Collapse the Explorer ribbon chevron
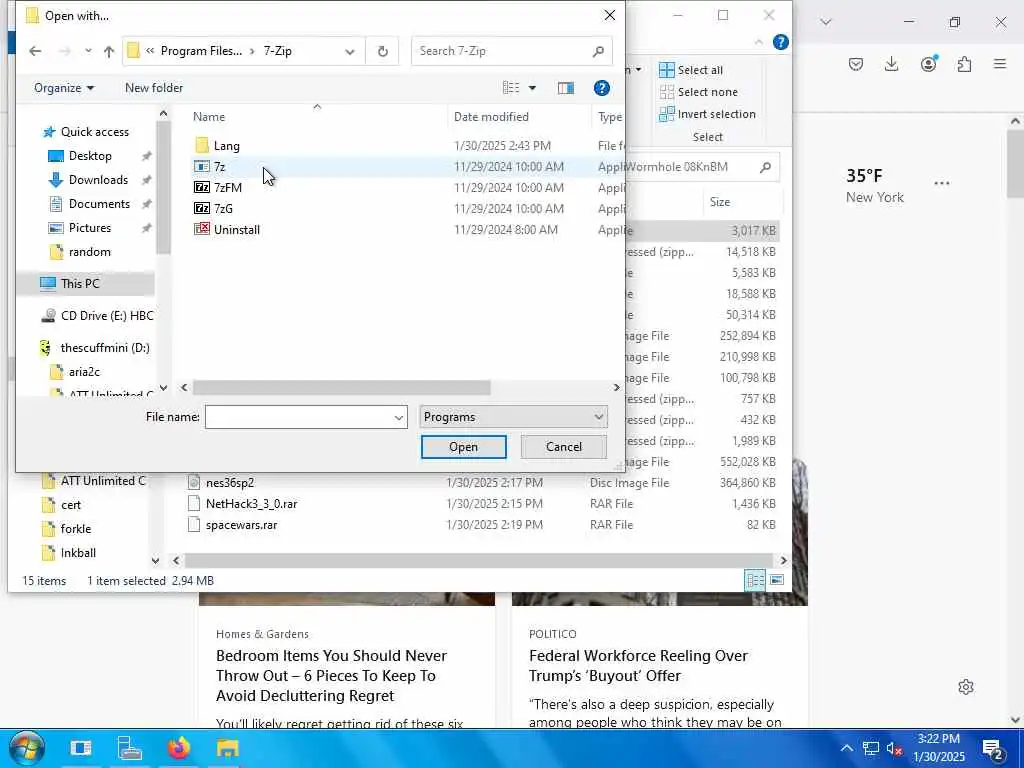 758,42
